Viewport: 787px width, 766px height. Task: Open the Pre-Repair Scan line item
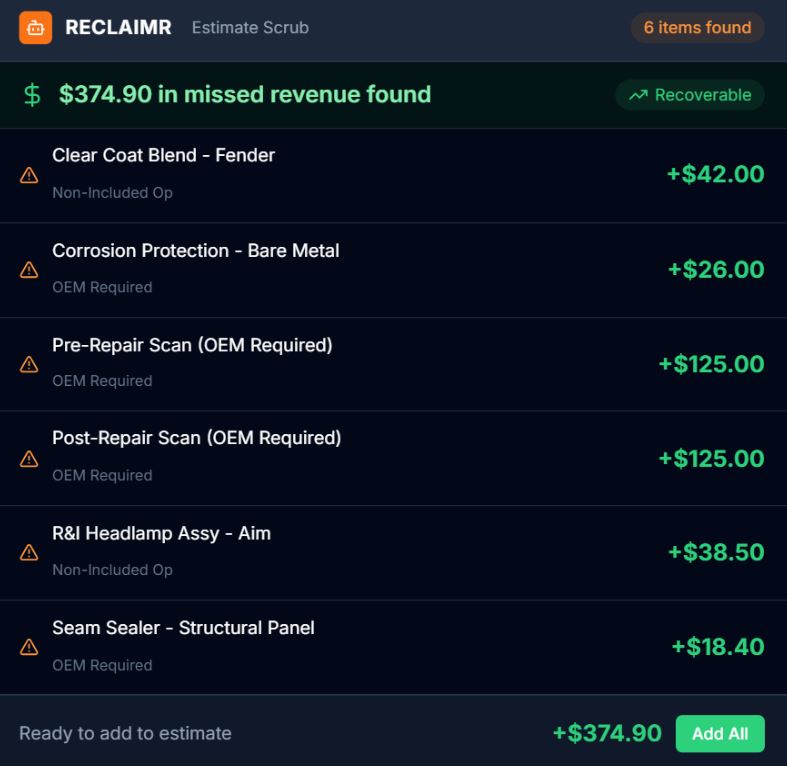(192, 345)
